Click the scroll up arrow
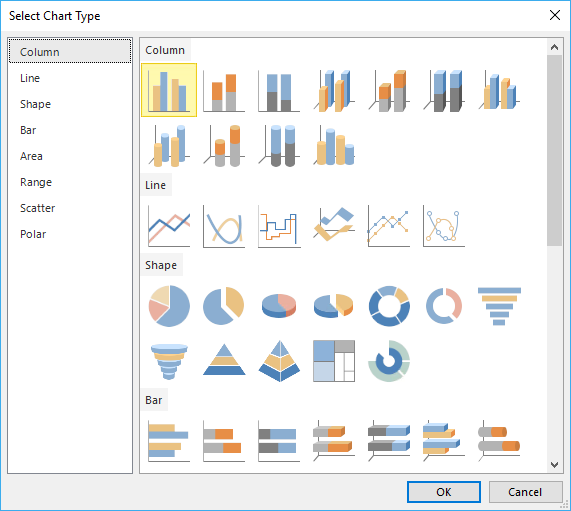The width and height of the screenshot is (571, 511). coord(554,47)
